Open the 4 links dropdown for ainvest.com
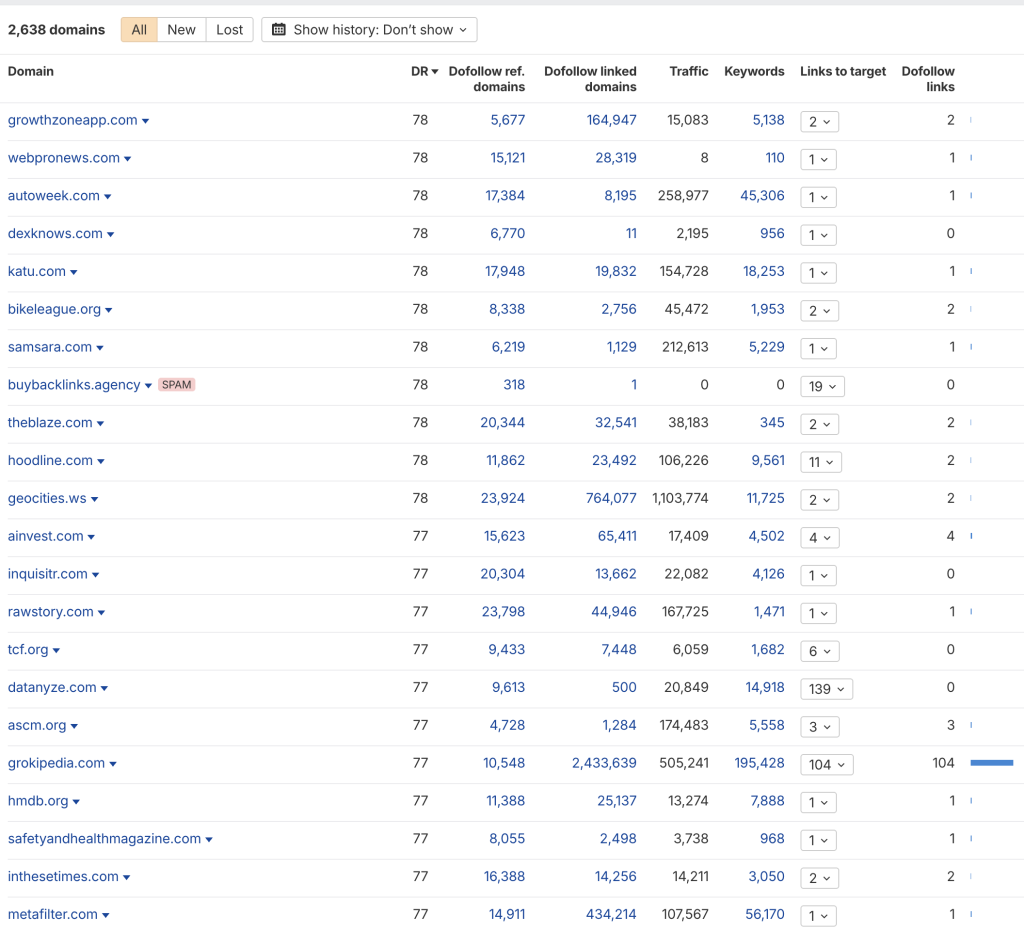The height and width of the screenshot is (932, 1024). coord(820,538)
